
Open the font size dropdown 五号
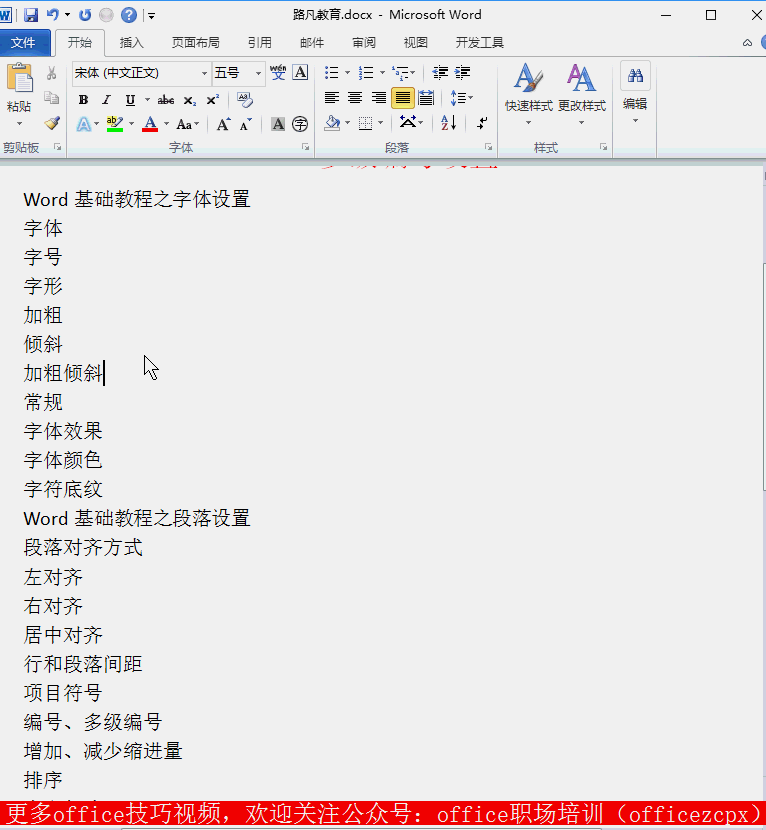pyautogui.click(x=258, y=73)
